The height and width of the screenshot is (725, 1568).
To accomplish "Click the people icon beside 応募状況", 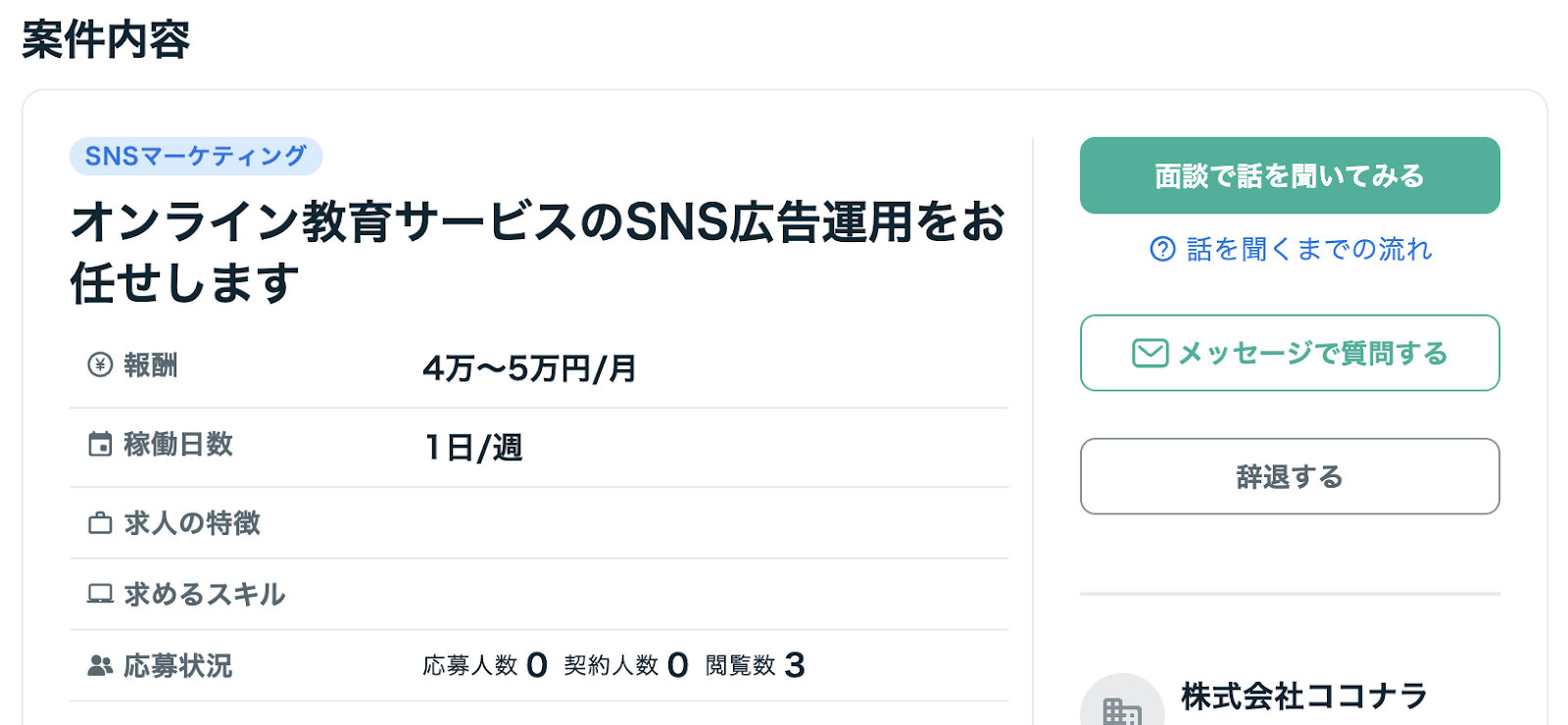I will [100, 666].
